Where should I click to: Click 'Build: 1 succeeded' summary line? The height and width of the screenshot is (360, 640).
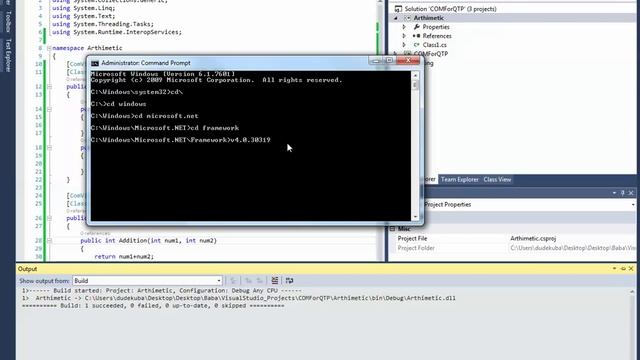pos(153,306)
